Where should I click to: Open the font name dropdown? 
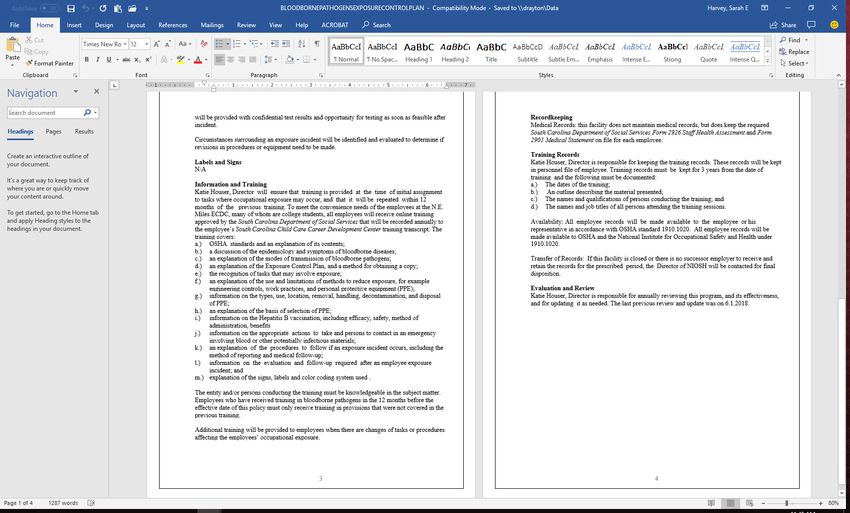(123, 44)
